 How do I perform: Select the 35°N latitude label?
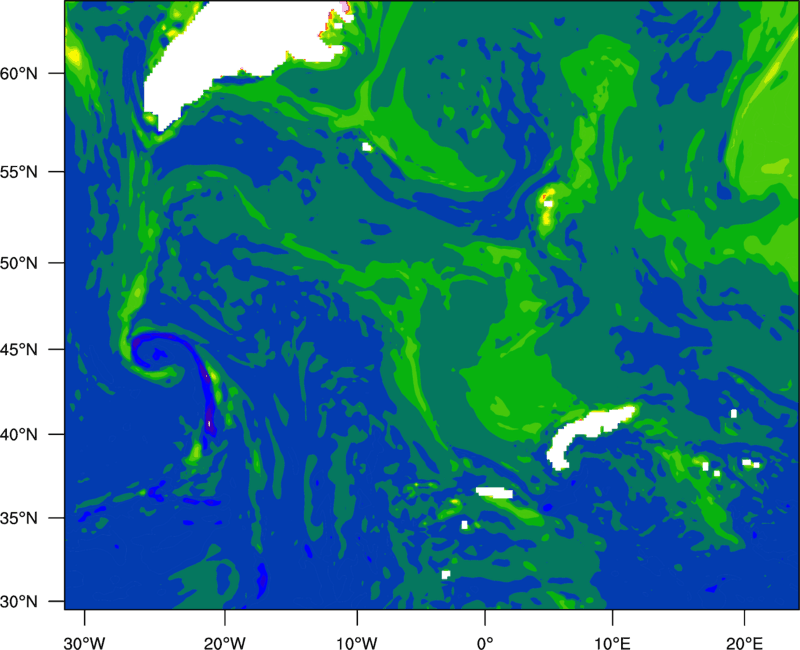(x=19, y=518)
